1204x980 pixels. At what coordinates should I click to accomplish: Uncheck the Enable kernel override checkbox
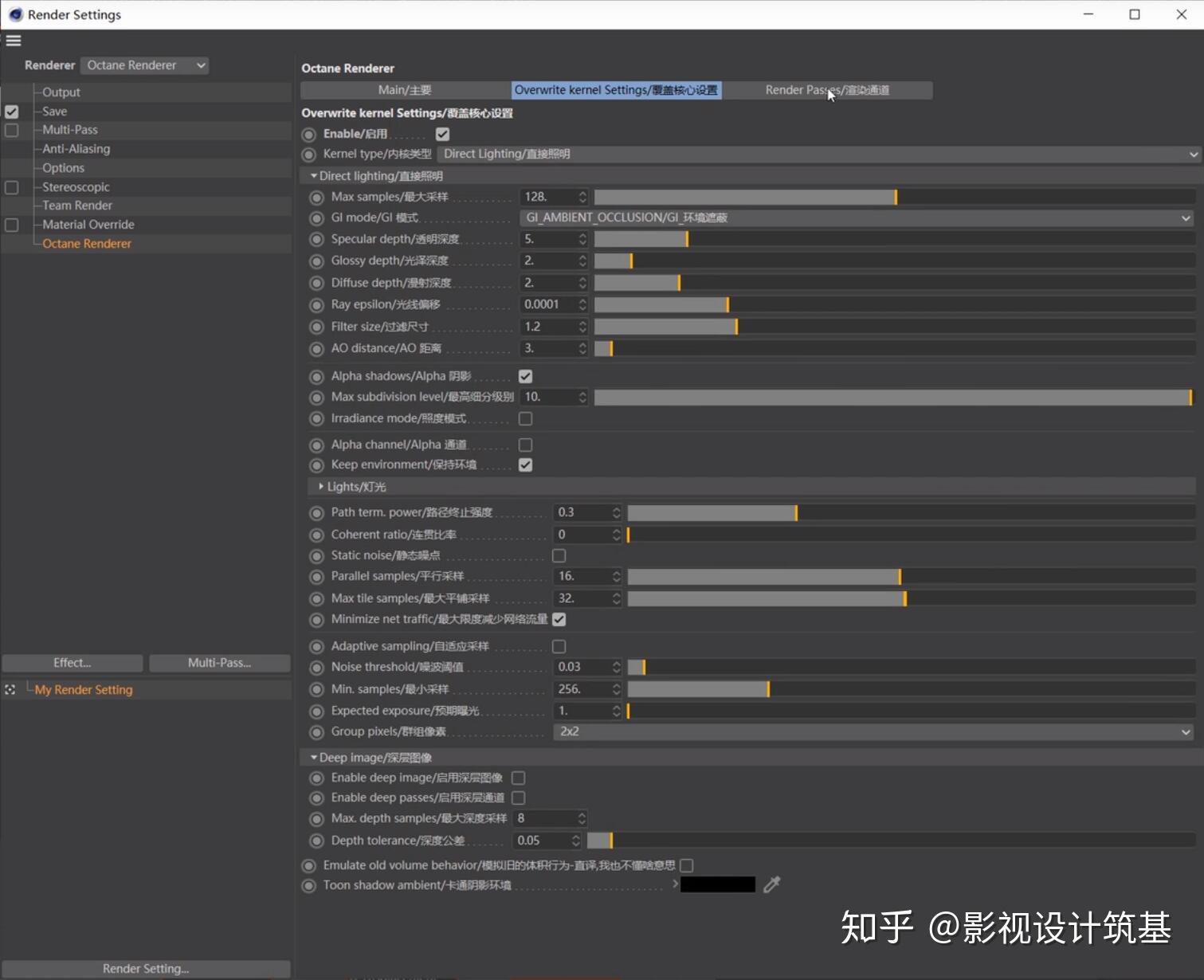443,134
